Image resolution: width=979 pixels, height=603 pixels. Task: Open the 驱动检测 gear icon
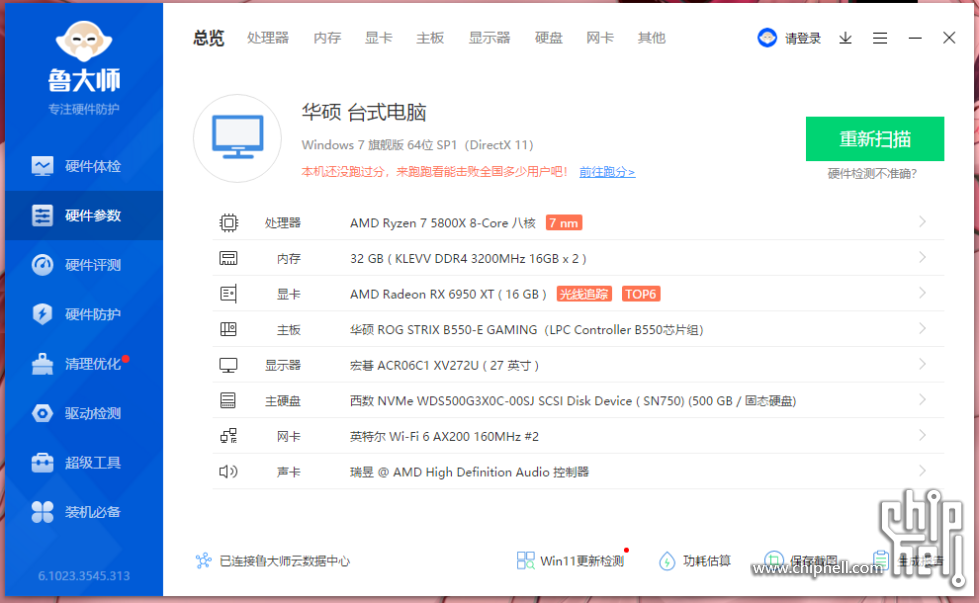pyautogui.click(x=42, y=413)
